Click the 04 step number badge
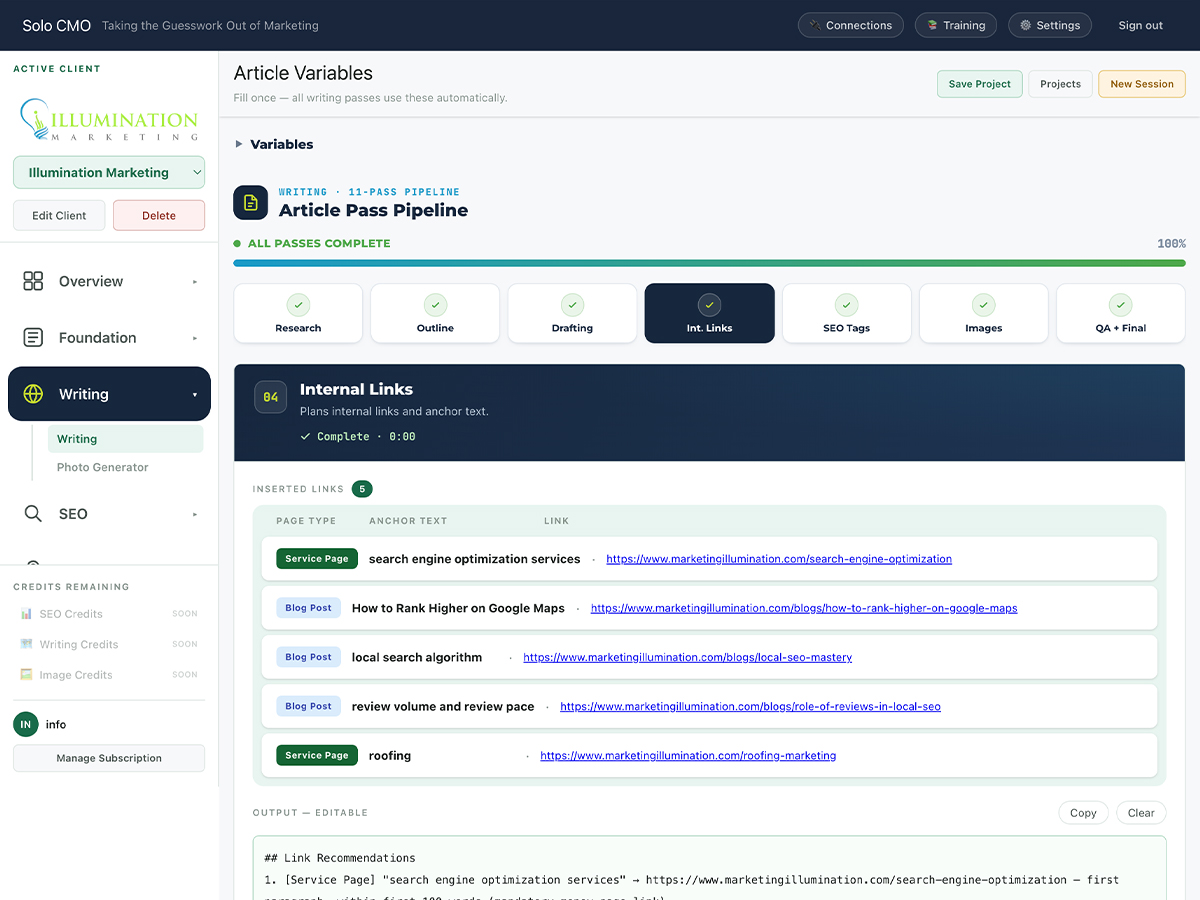This screenshot has height=900, width=1200. pyautogui.click(x=271, y=397)
